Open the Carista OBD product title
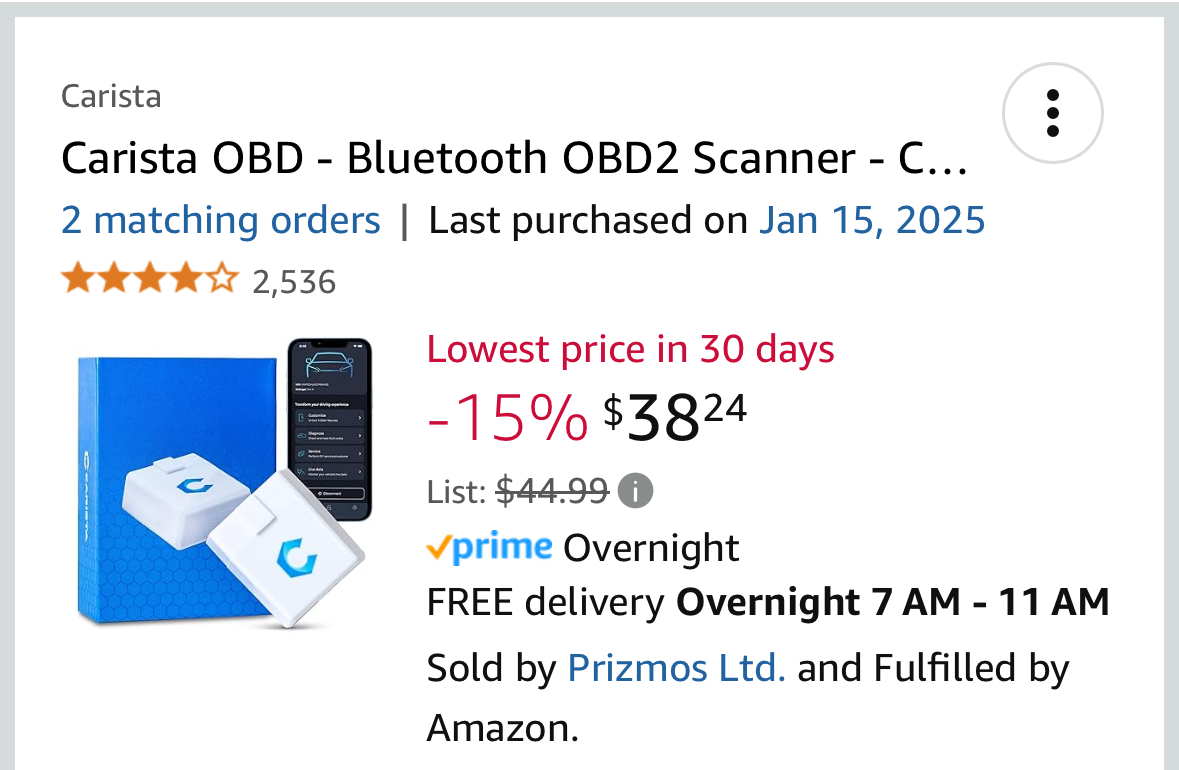This screenshot has height=770, width=1179. tap(514, 159)
